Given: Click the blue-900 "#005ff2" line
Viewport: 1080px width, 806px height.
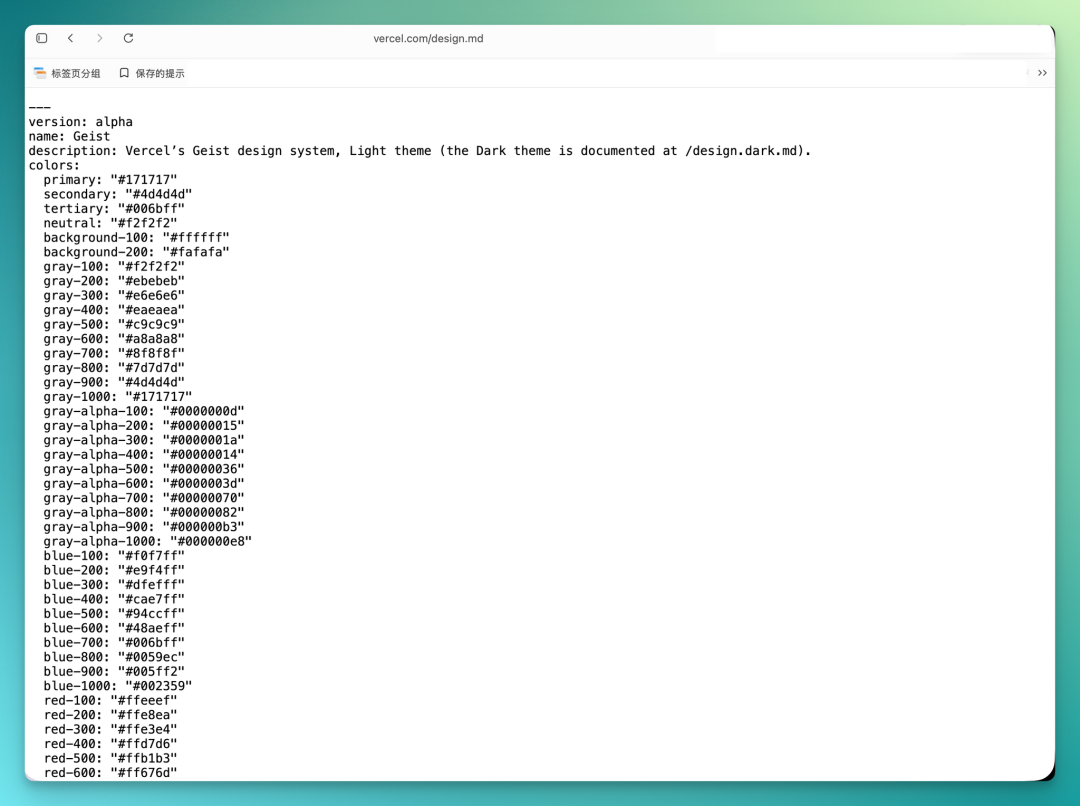Looking at the screenshot, I should pyautogui.click(x=114, y=672).
